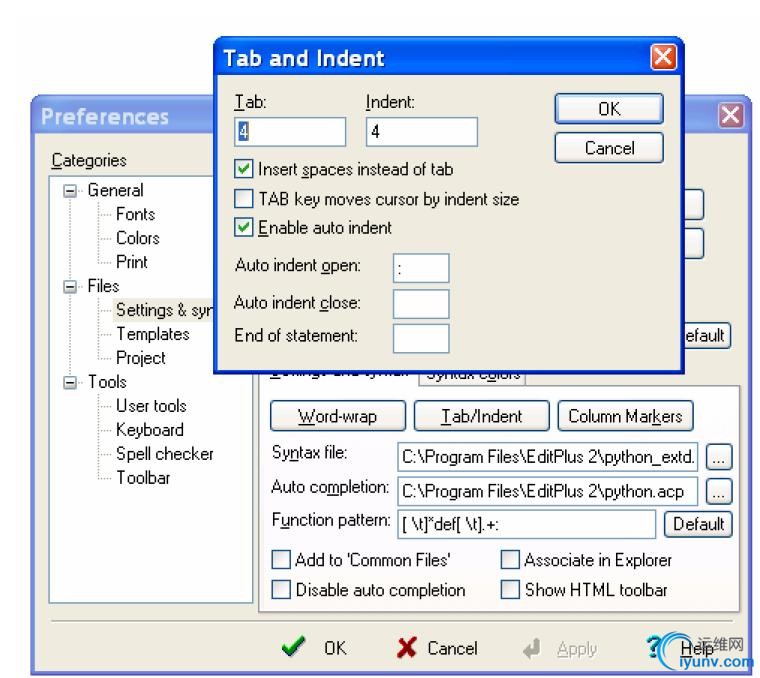Screen dimensions: 760x678
Task: Toggle Insert spaces instead of tab
Action: click(243, 169)
